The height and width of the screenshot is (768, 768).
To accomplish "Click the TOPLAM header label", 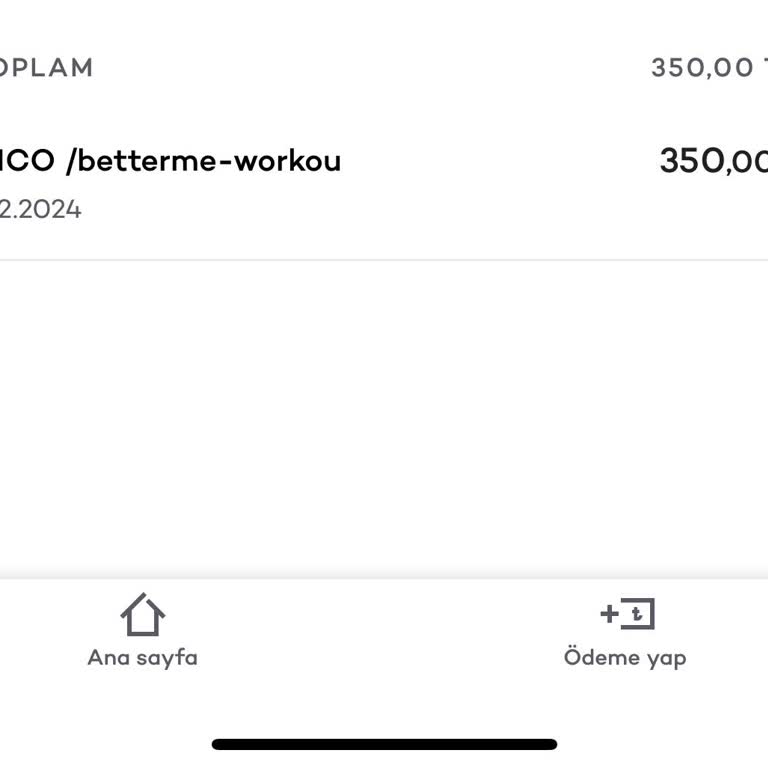I will (x=46, y=68).
